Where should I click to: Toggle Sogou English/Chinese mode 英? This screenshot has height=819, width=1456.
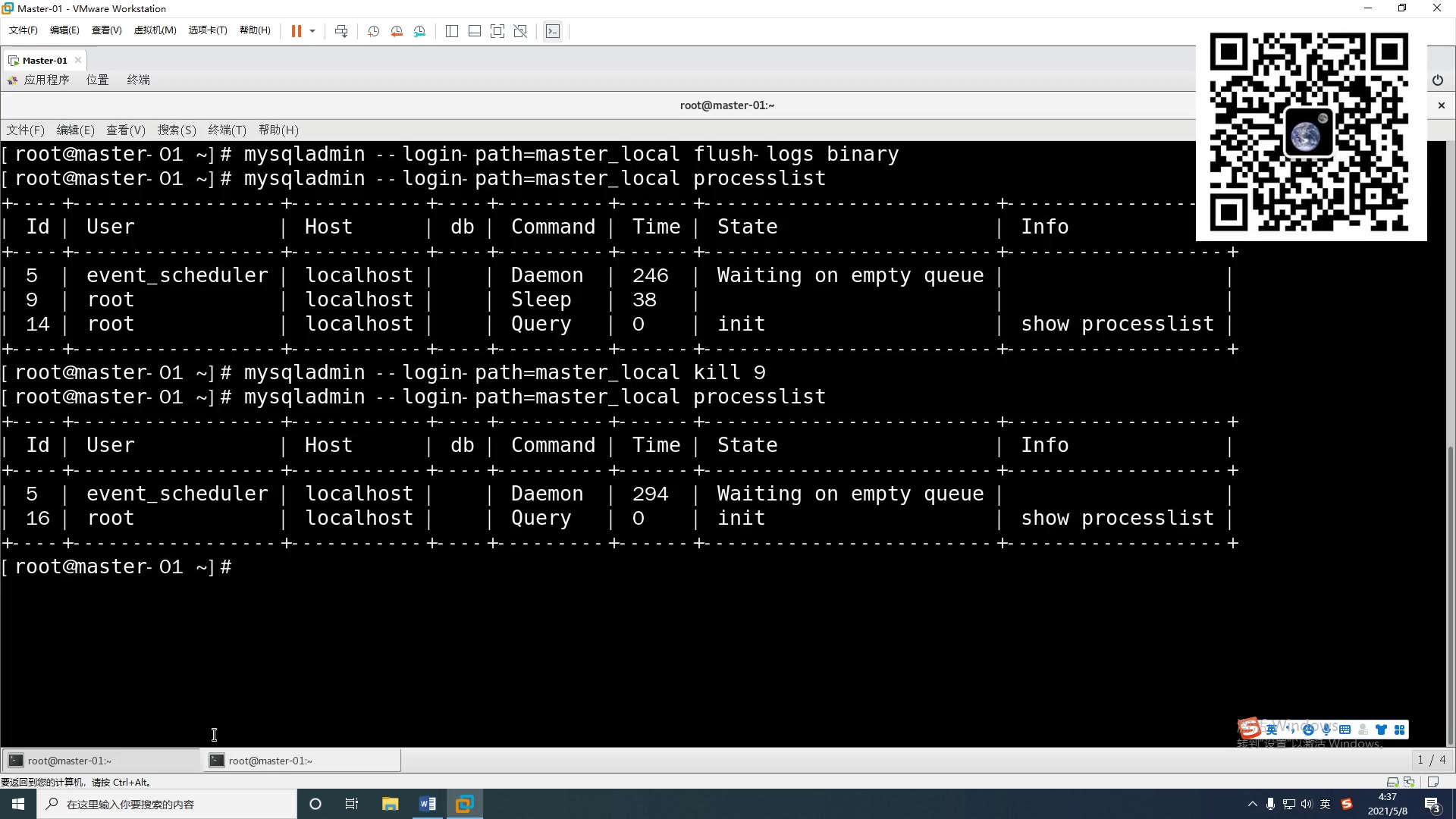[1272, 730]
